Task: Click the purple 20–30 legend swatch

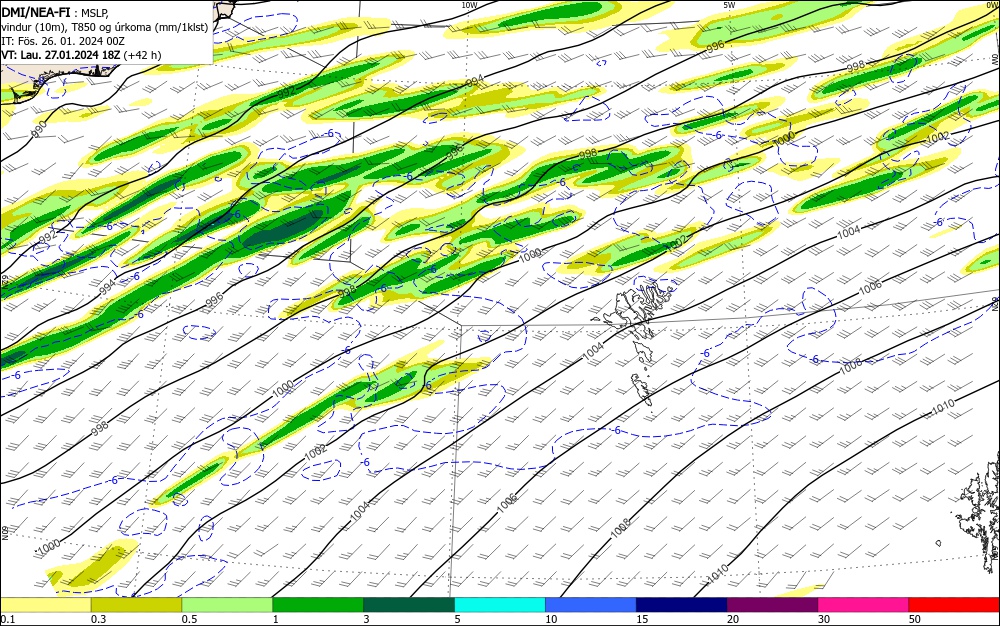Action: pyautogui.click(x=772, y=605)
